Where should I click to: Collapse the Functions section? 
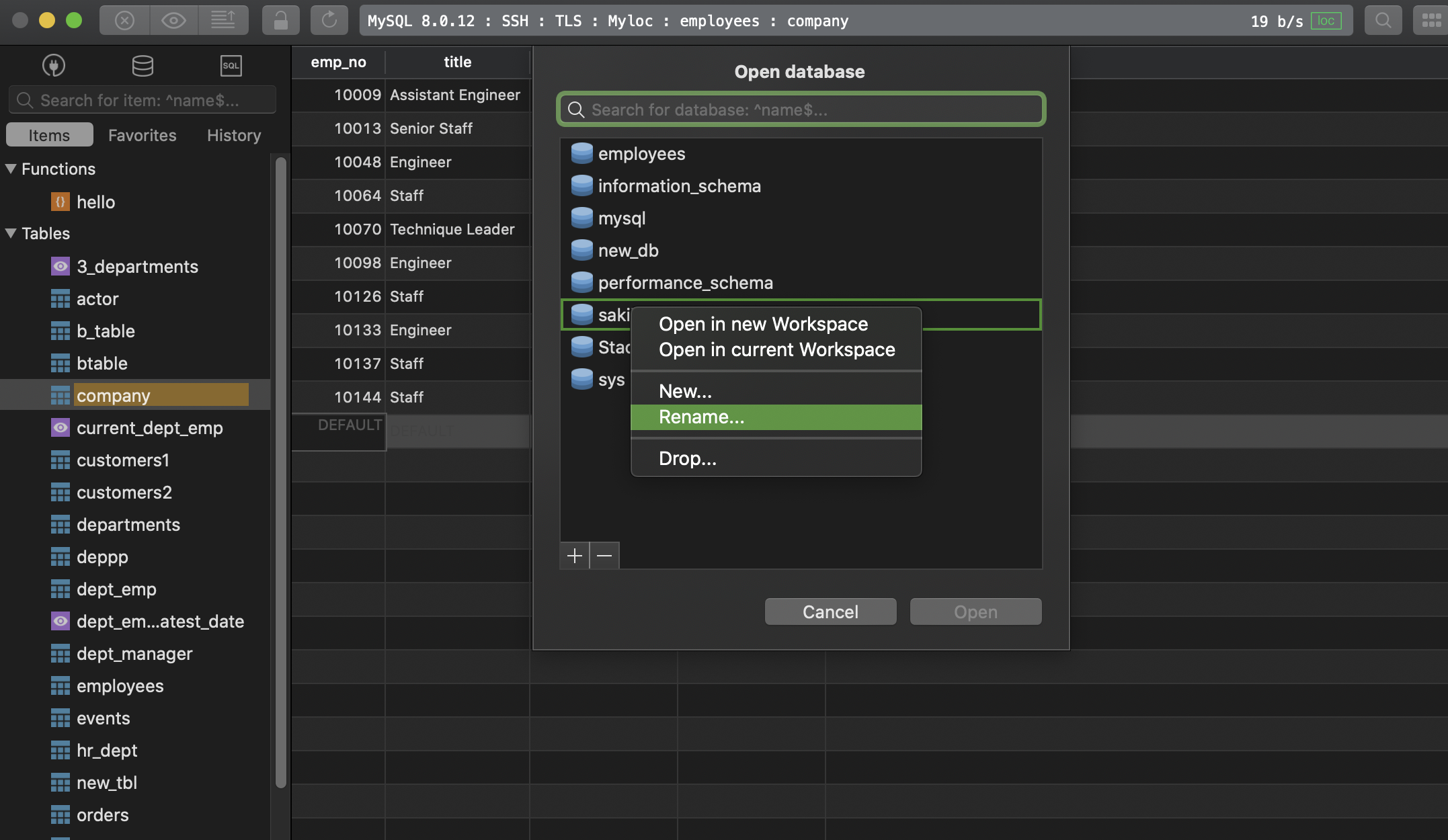[x=10, y=169]
